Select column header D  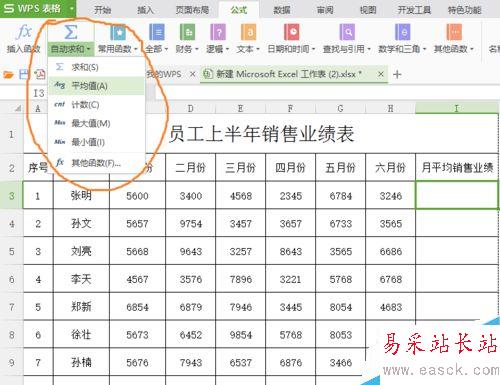click(x=190, y=108)
